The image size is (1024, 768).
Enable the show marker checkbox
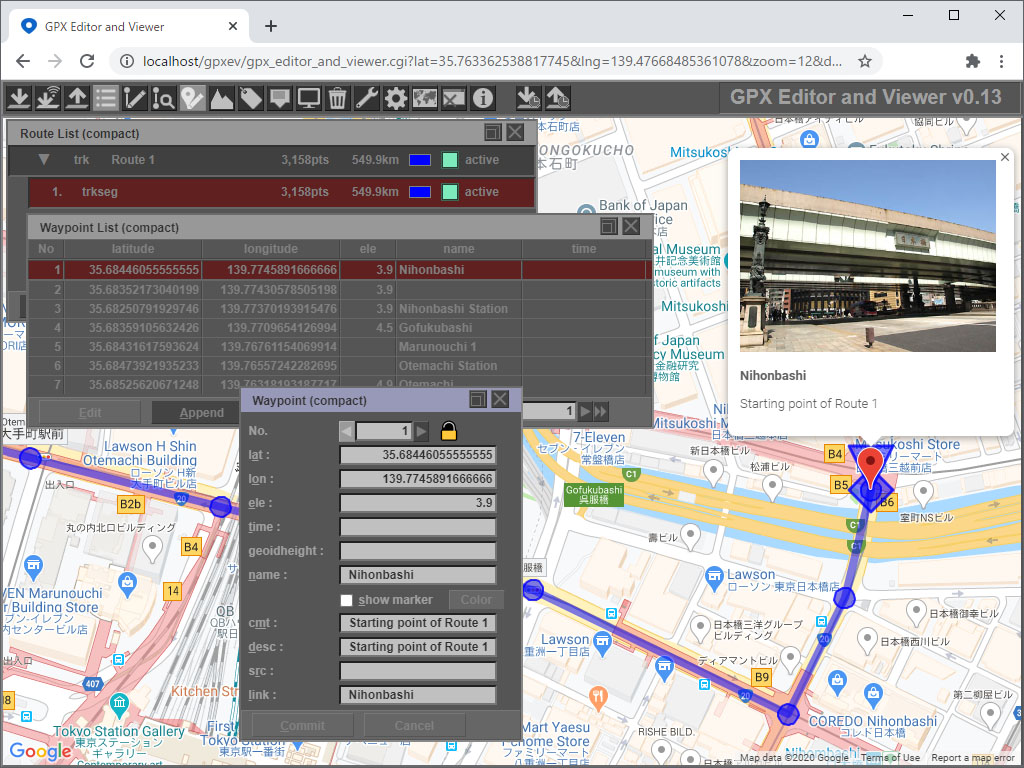coord(347,600)
